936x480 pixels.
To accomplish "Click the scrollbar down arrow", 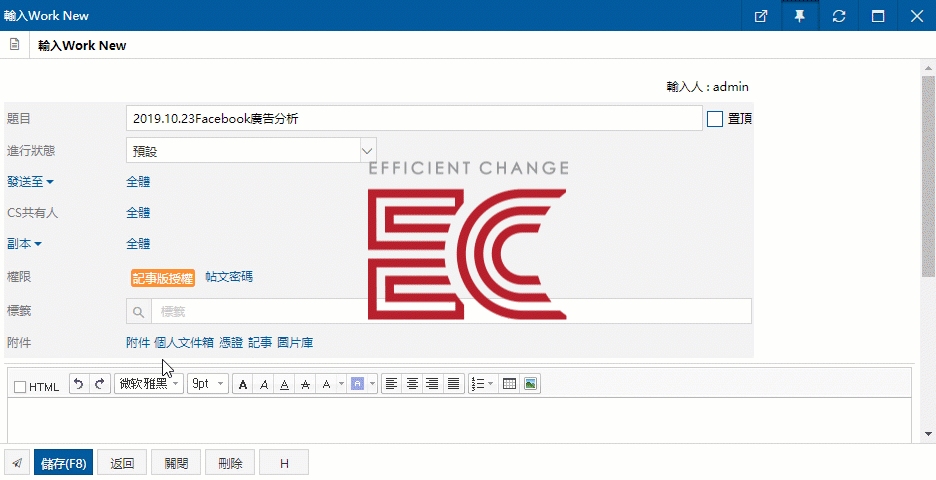I will [928, 434].
